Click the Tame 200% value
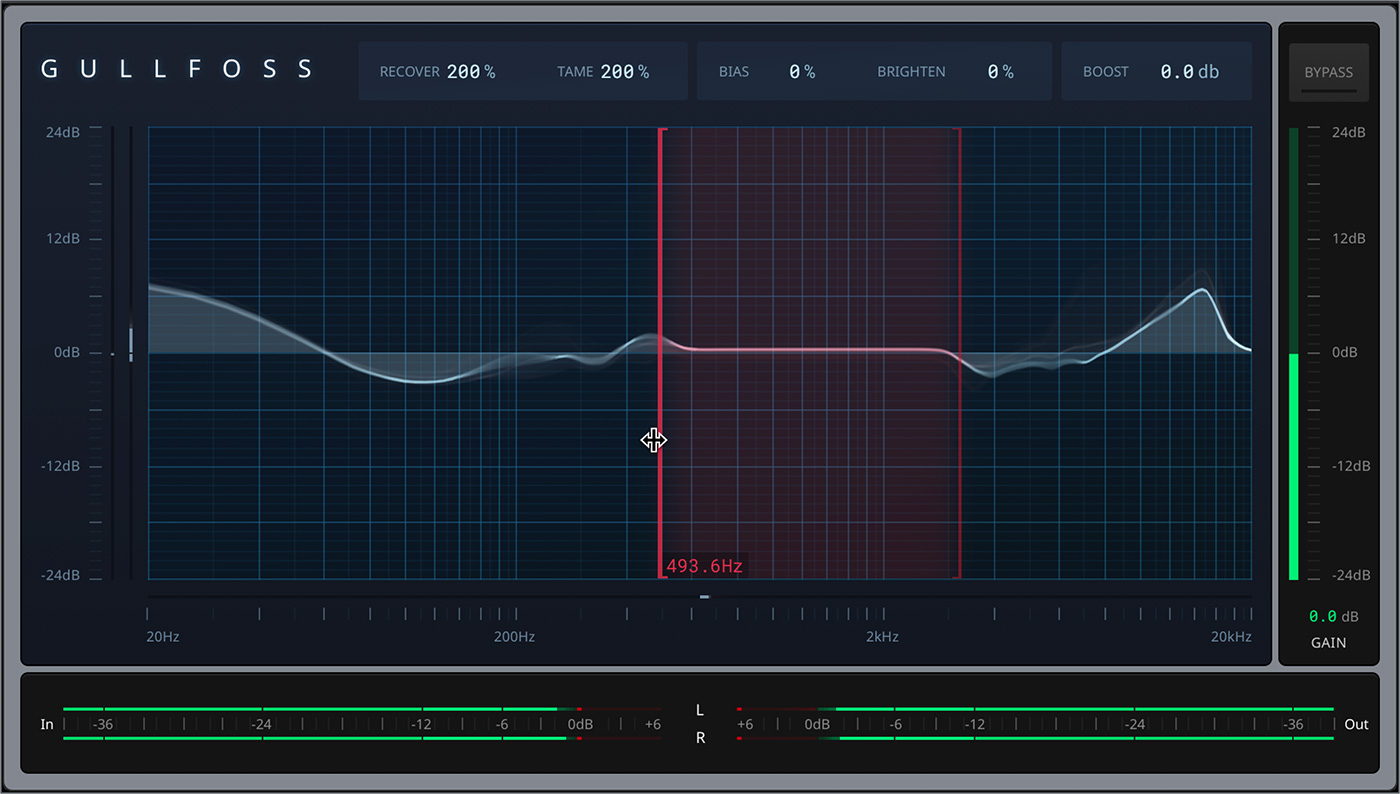 click(x=625, y=72)
